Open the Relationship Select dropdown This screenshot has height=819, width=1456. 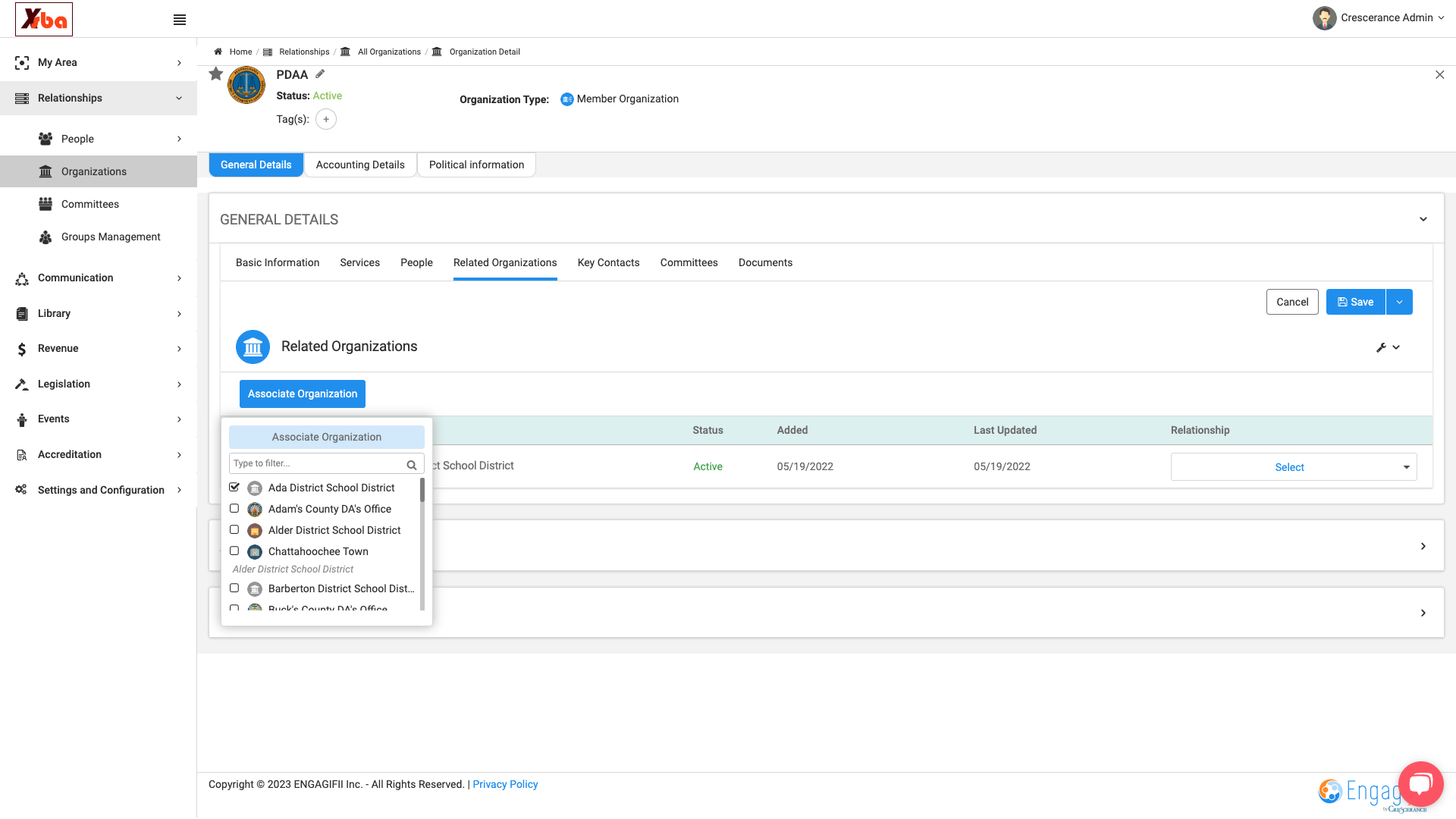1293,467
